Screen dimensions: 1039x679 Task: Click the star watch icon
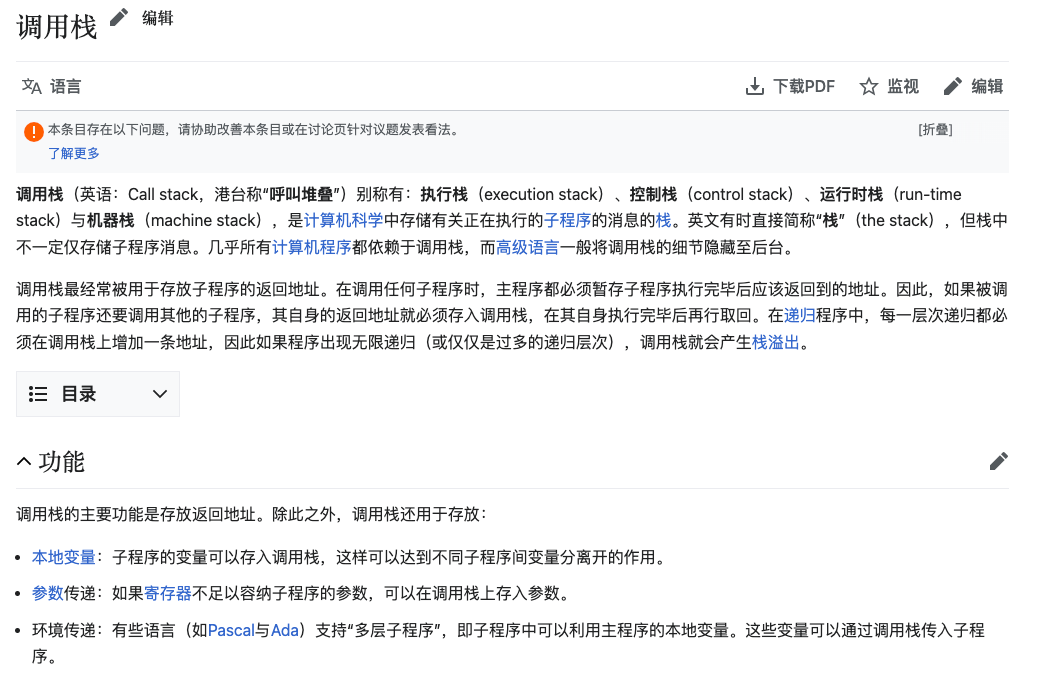pos(869,86)
